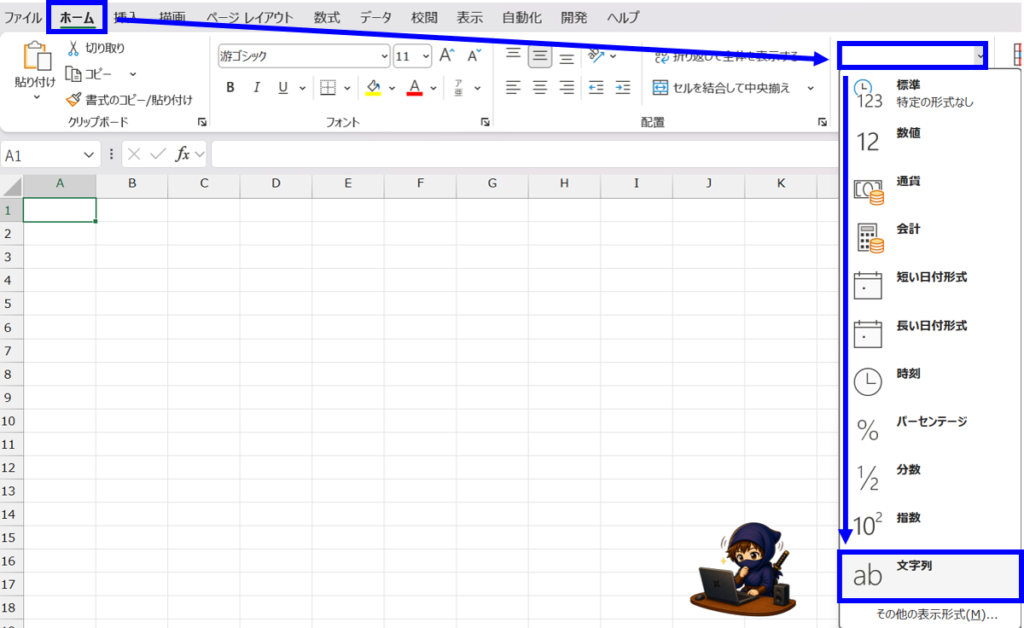Open the Help (ヘルプ) tab

[x=623, y=18]
